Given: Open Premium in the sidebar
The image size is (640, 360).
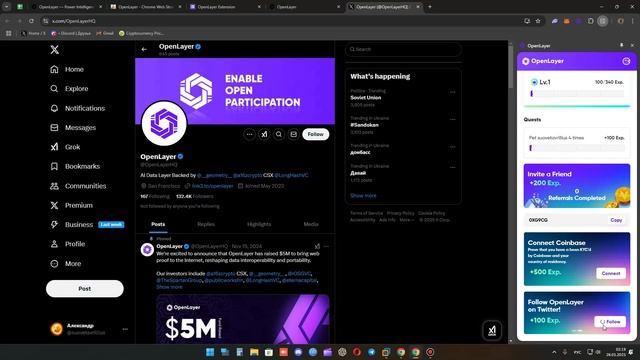Looking at the screenshot, I should point(71,205).
